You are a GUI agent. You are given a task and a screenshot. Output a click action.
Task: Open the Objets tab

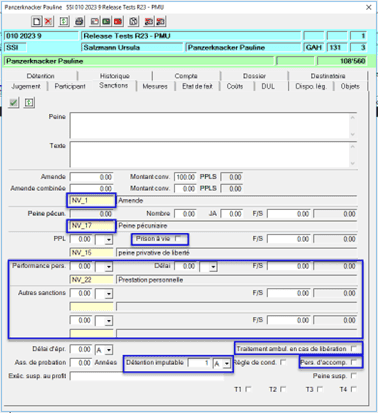[350, 86]
